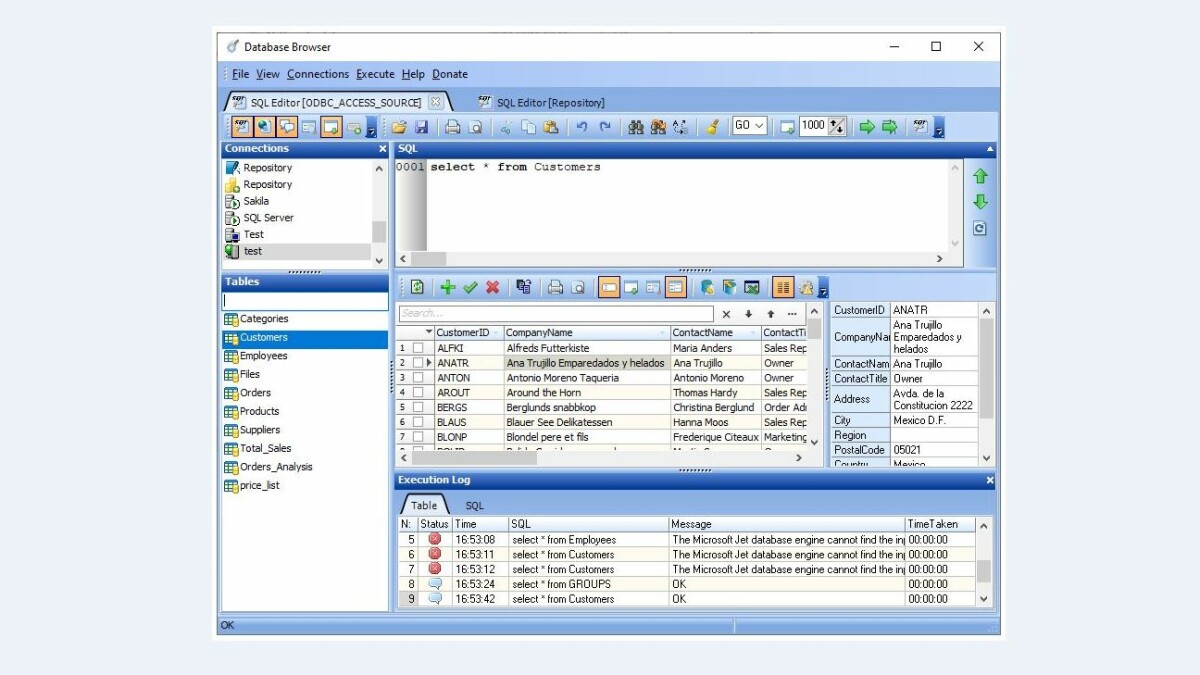This screenshot has height=675, width=1200.
Task: Open the grid column selector dropdown arrow
Action: coord(429,332)
